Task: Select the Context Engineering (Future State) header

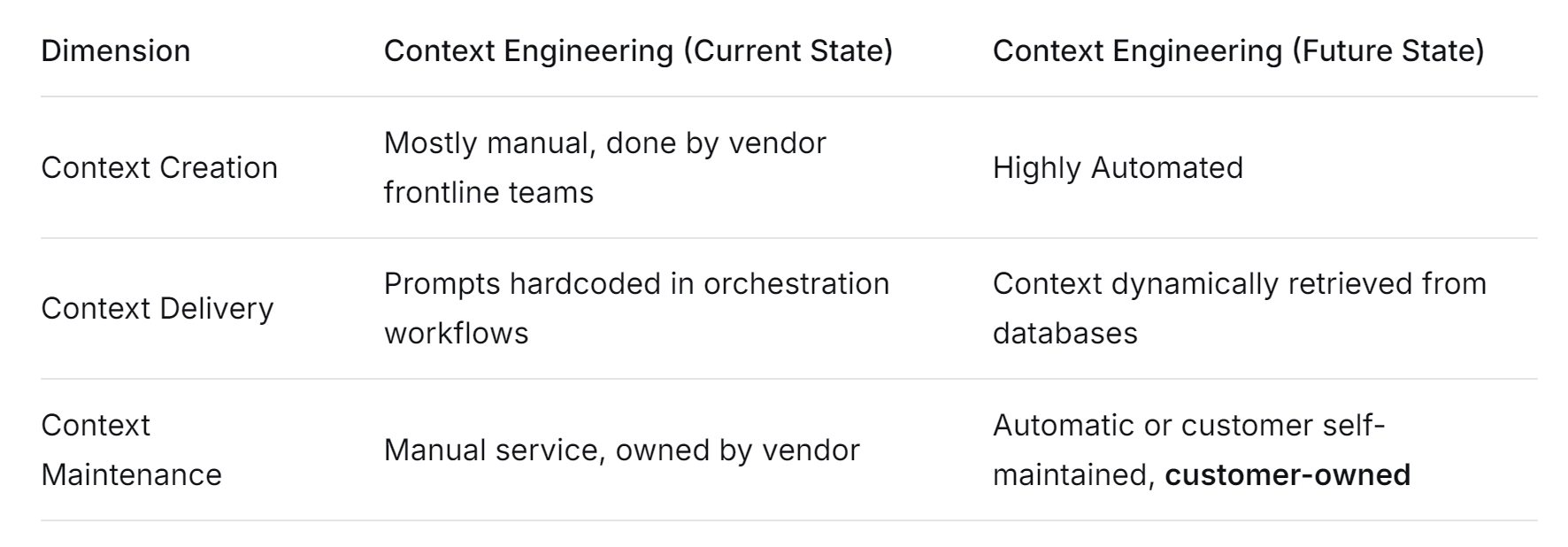Action: click(1238, 51)
